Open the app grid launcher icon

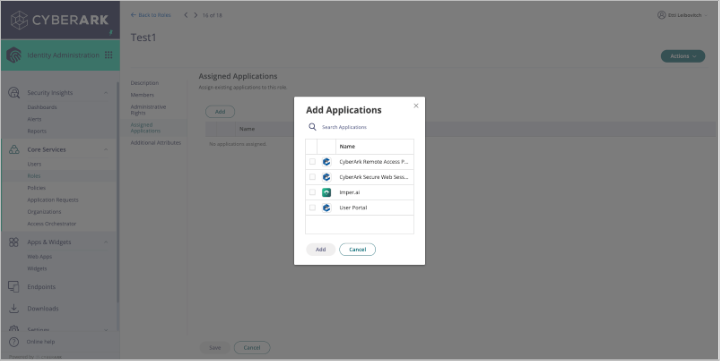pos(109,55)
